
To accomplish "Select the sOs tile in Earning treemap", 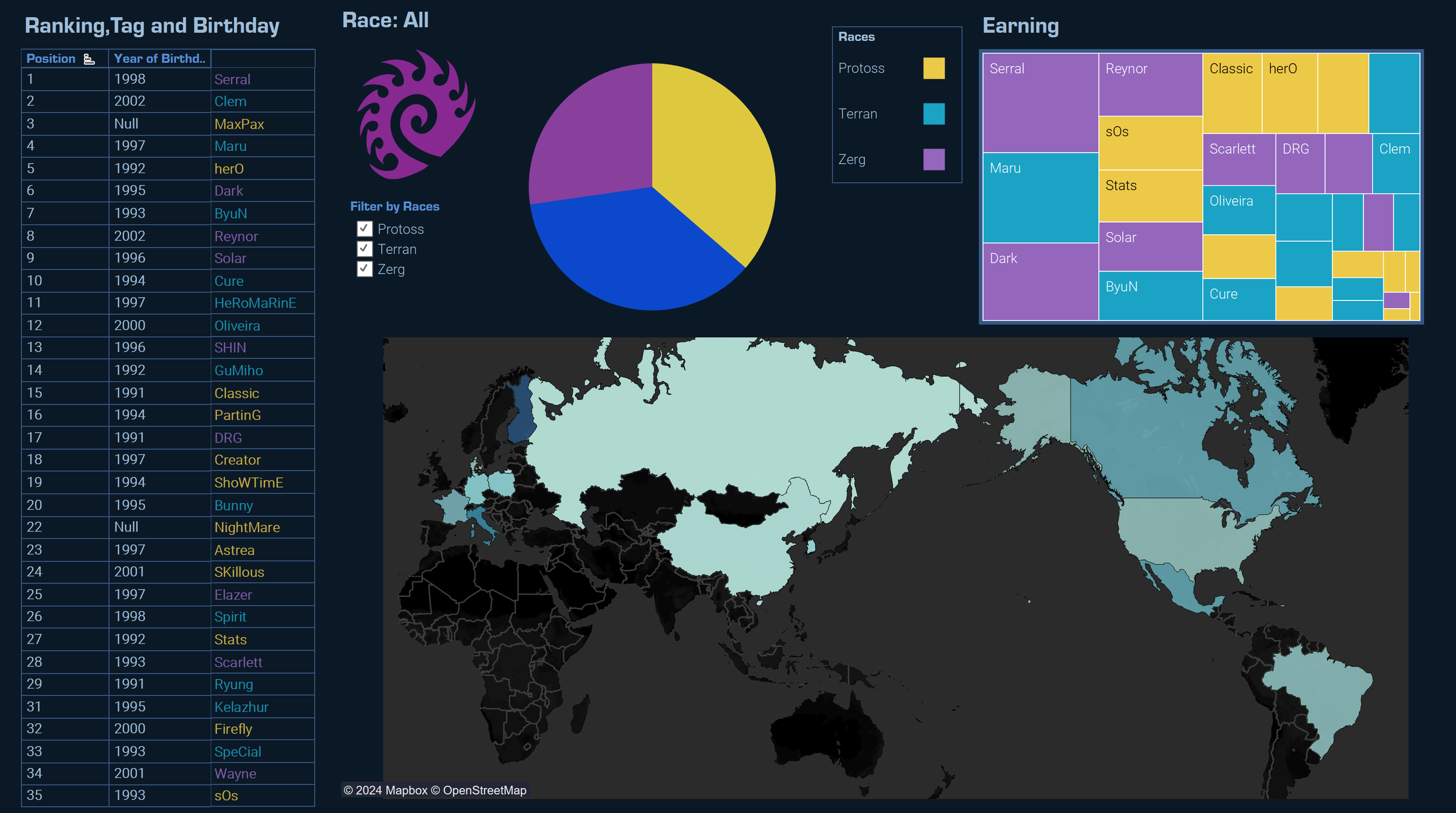I will pos(1150,143).
